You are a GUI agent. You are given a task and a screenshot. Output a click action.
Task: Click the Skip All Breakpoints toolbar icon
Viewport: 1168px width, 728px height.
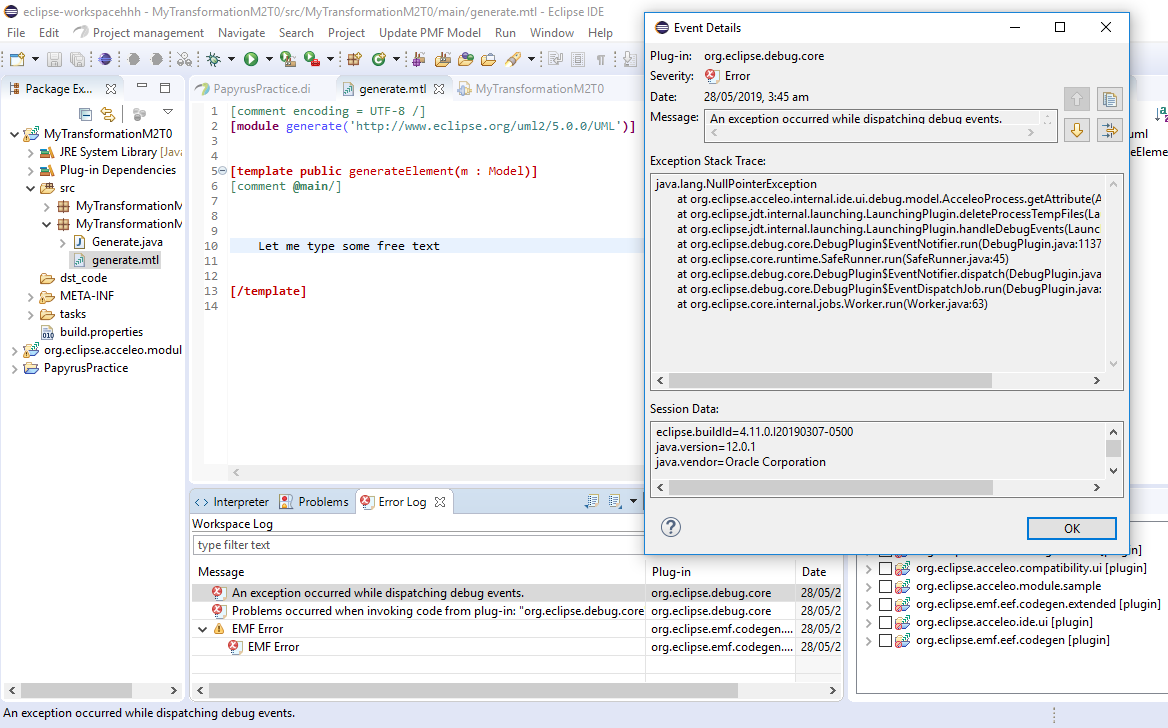coord(184,59)
